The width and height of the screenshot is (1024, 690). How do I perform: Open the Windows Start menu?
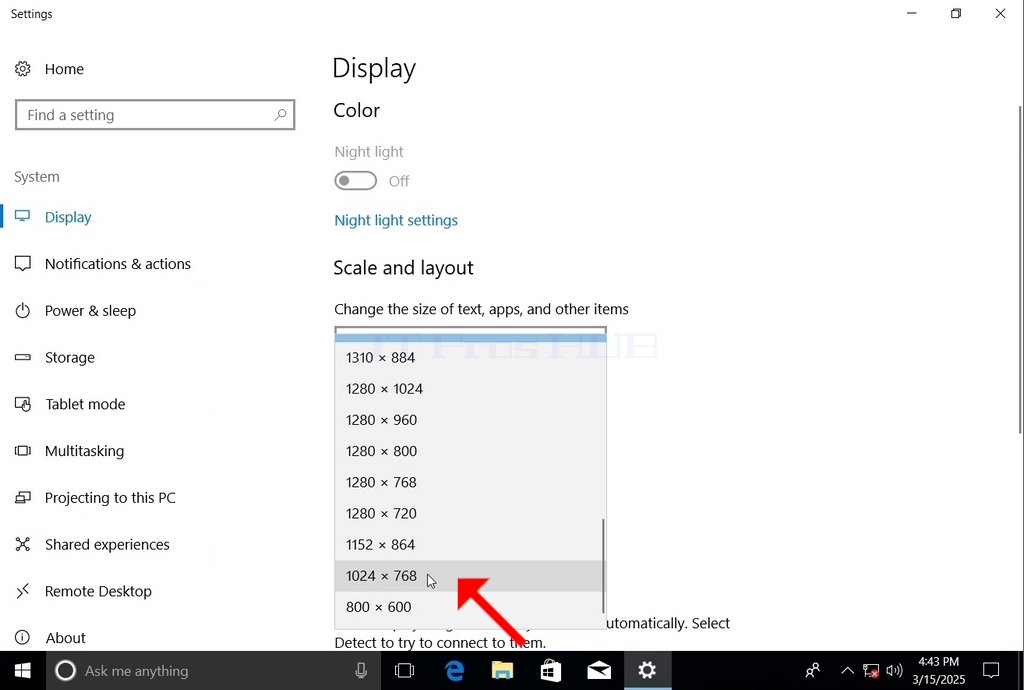click(23, 670)
